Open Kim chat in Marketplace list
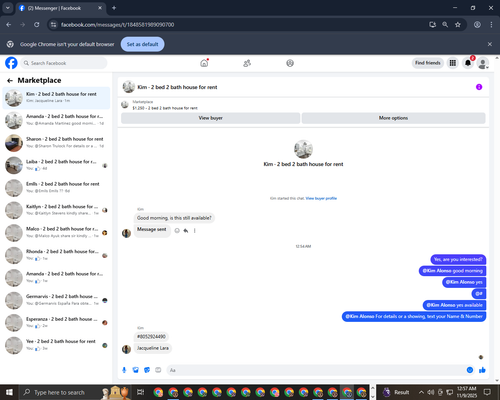Image resolution: width=500 pixels, height=400 pixels. click(56, 98)
